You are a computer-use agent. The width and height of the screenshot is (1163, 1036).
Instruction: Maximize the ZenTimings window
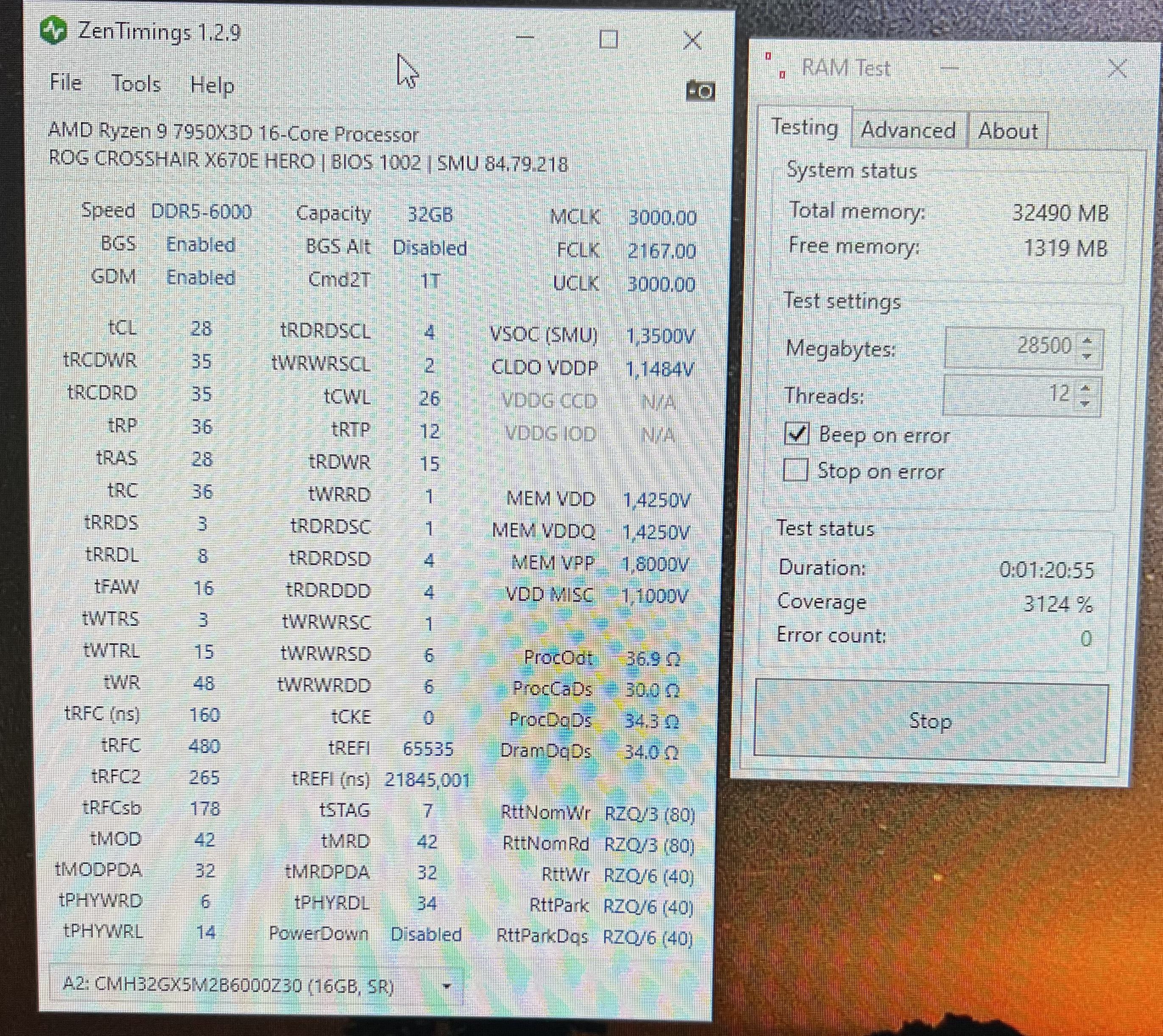[x=608, y=39]
